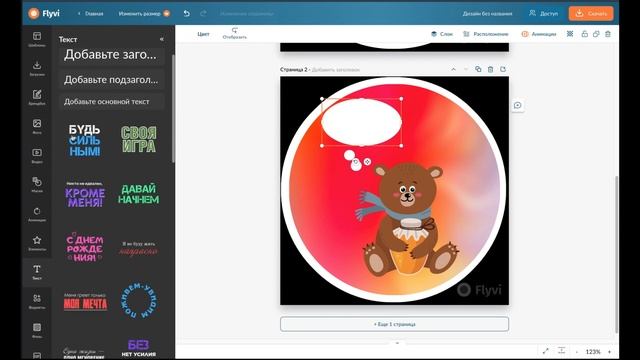Viewport: 640px width, 360px height.
Task: Select the БЕЗ усилия text template
Action: pyautogui.click(x=139, y=348)
